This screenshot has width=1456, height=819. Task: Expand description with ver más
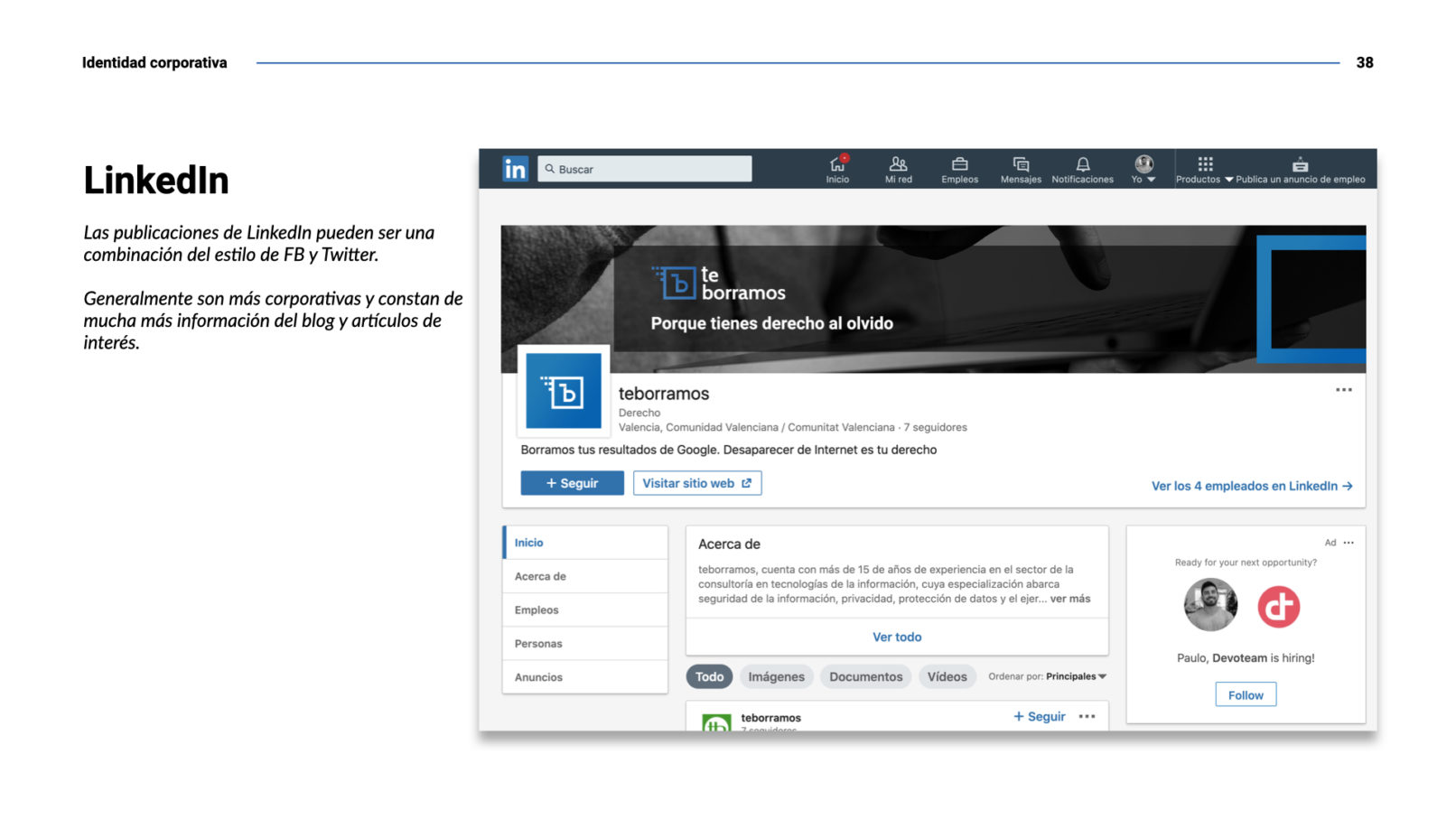(1070, 599)
